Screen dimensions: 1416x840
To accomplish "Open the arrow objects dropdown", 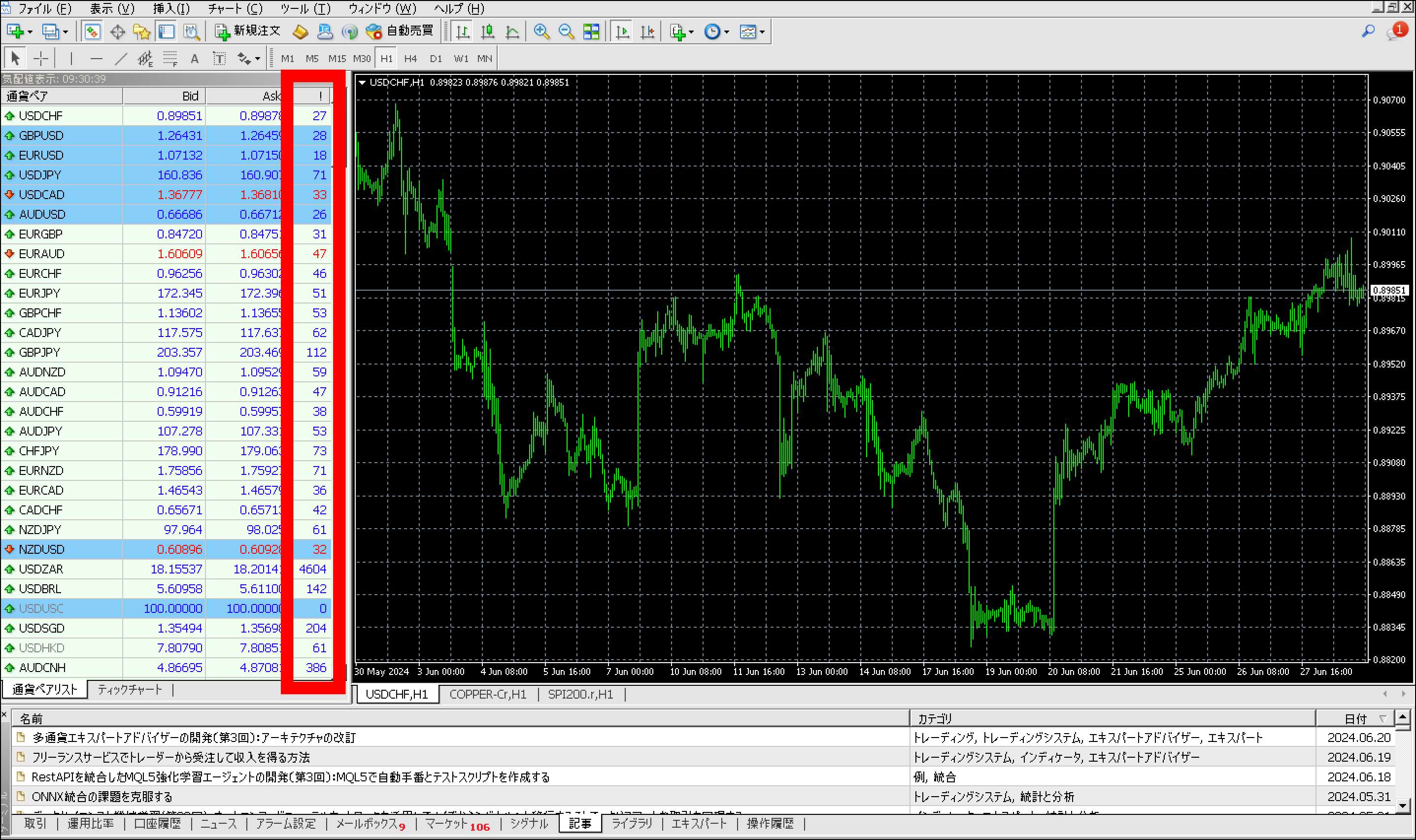I will (x=256, y=58).
